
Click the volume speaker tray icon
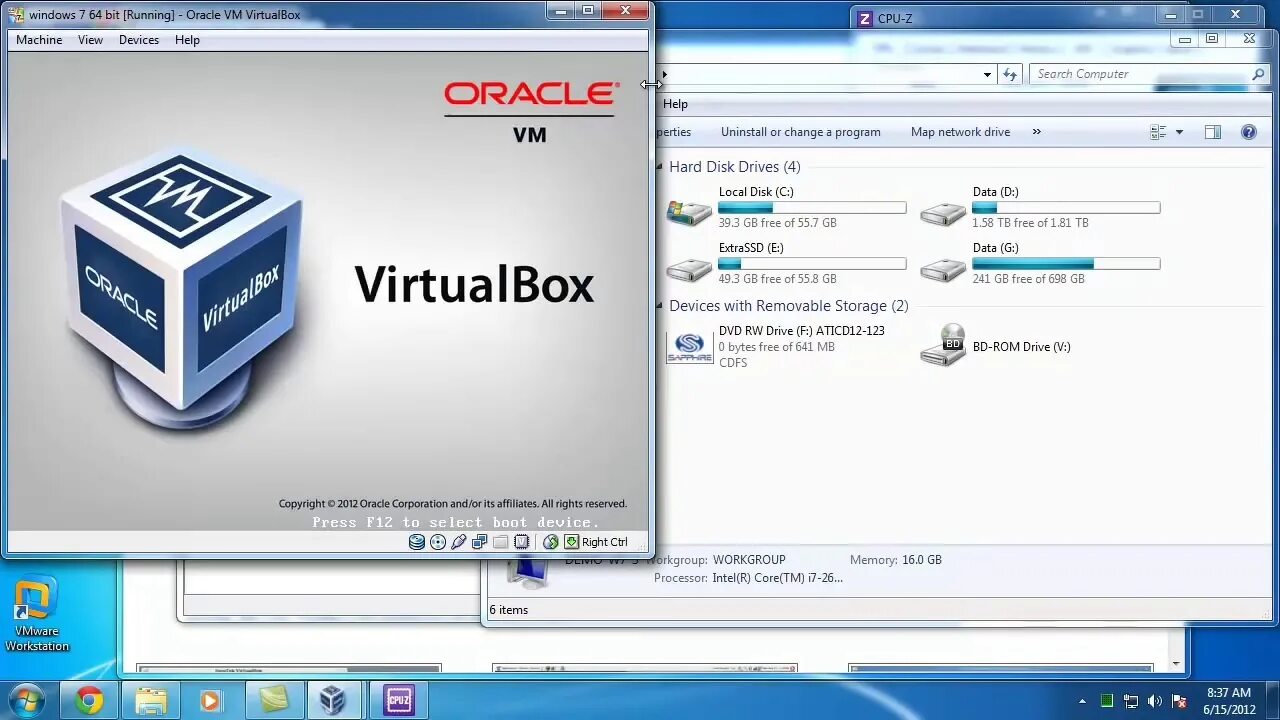pos(1155,701)
